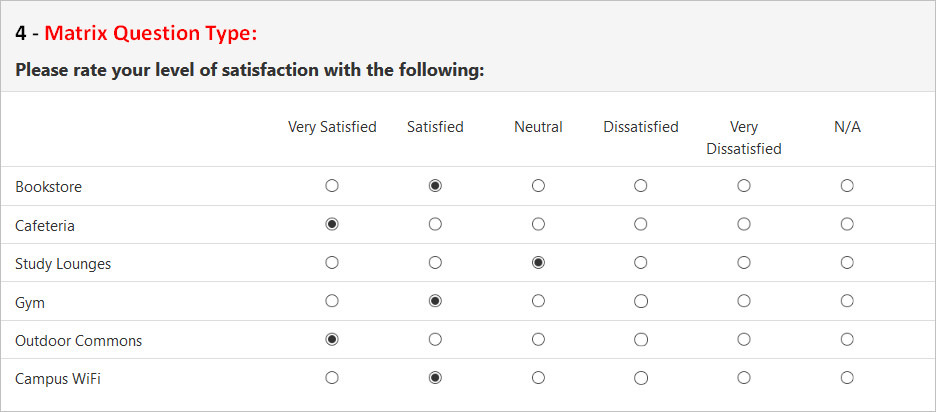936x412 pixels.
Task: Set Gym to Very Dissatisfied
Action: click(x=744, y=301)
